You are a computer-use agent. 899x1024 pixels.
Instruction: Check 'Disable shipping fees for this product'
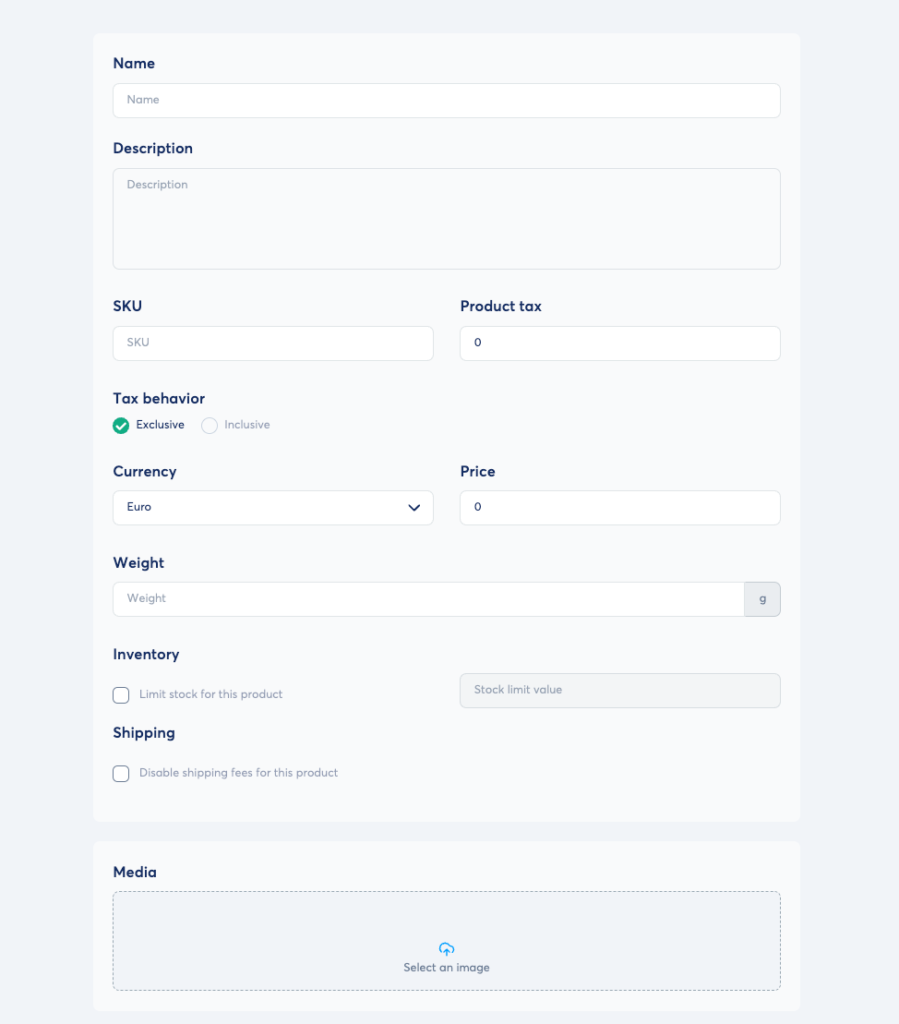pos(121,773)
